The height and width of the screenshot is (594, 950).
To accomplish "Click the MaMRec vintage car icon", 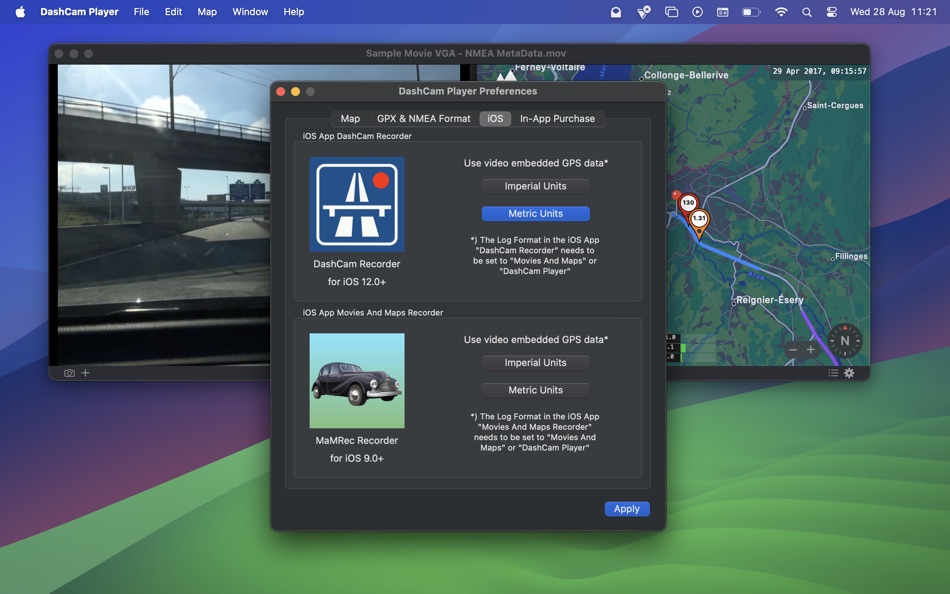I will (357, 381).
